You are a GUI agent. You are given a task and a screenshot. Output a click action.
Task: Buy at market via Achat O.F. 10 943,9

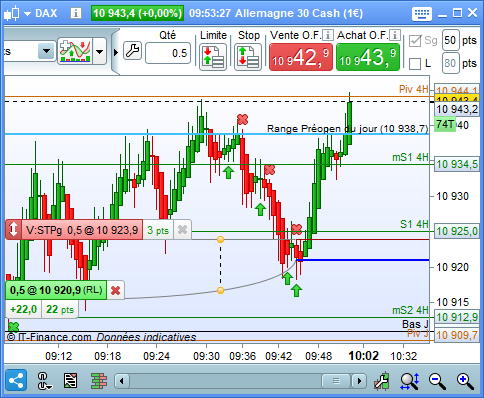[368, 57]
